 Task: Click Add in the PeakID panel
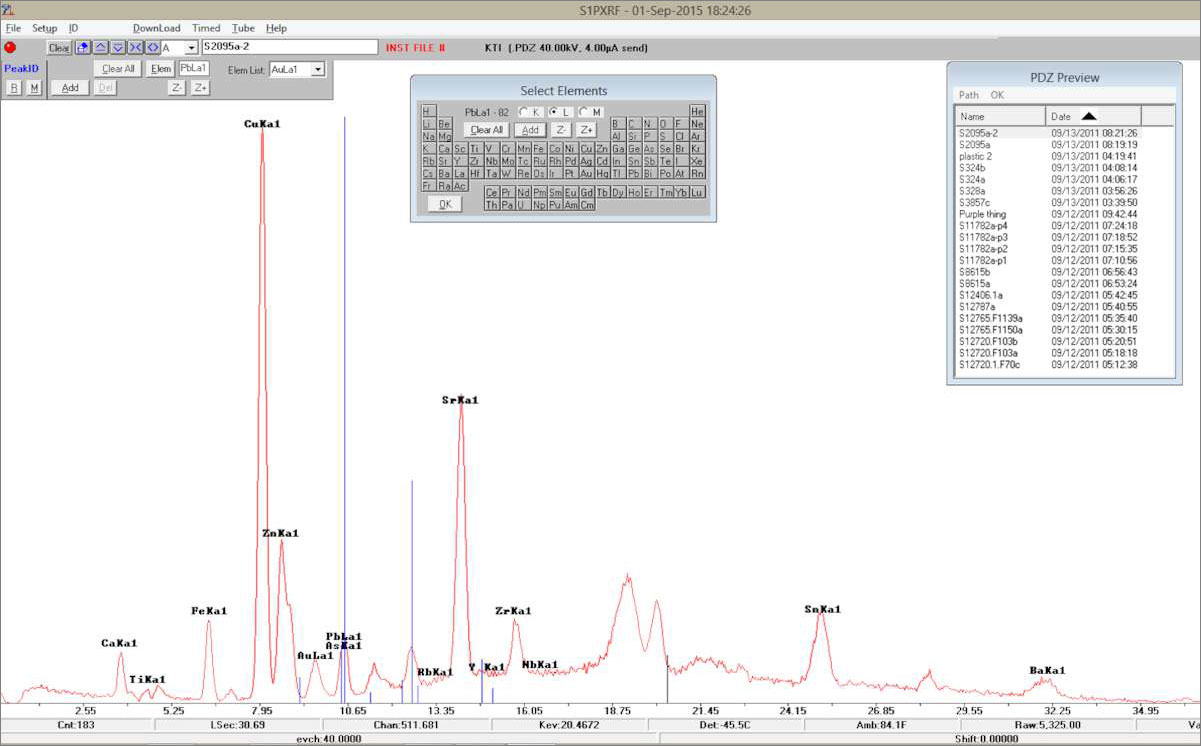pyautogui.click(x=70, y=88)
